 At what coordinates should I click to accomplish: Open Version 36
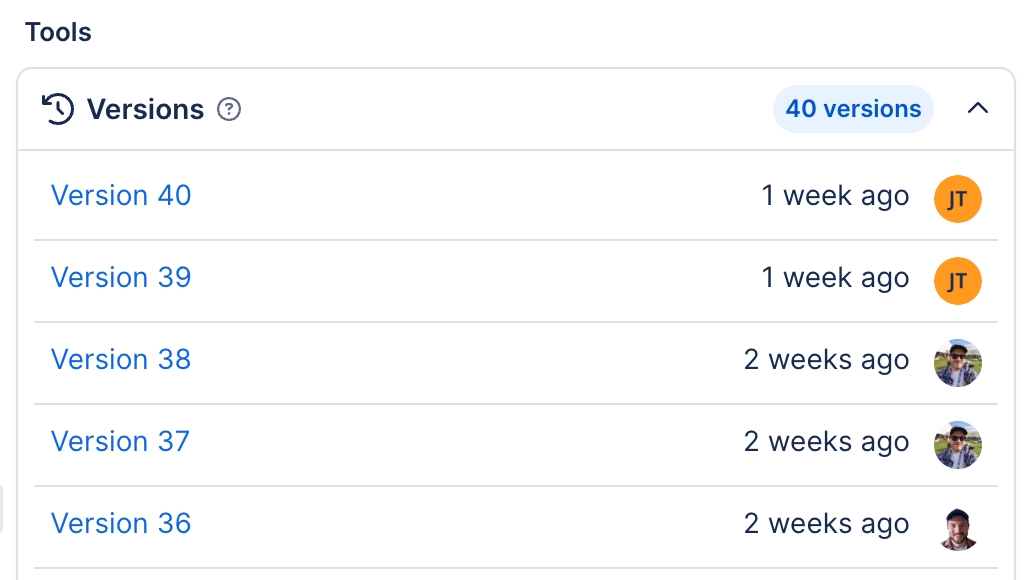click(120, 524)
